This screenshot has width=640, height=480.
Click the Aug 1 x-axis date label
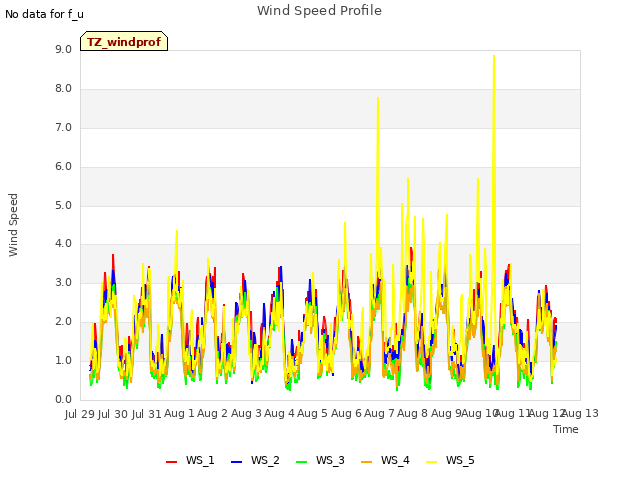click(180, 413)
